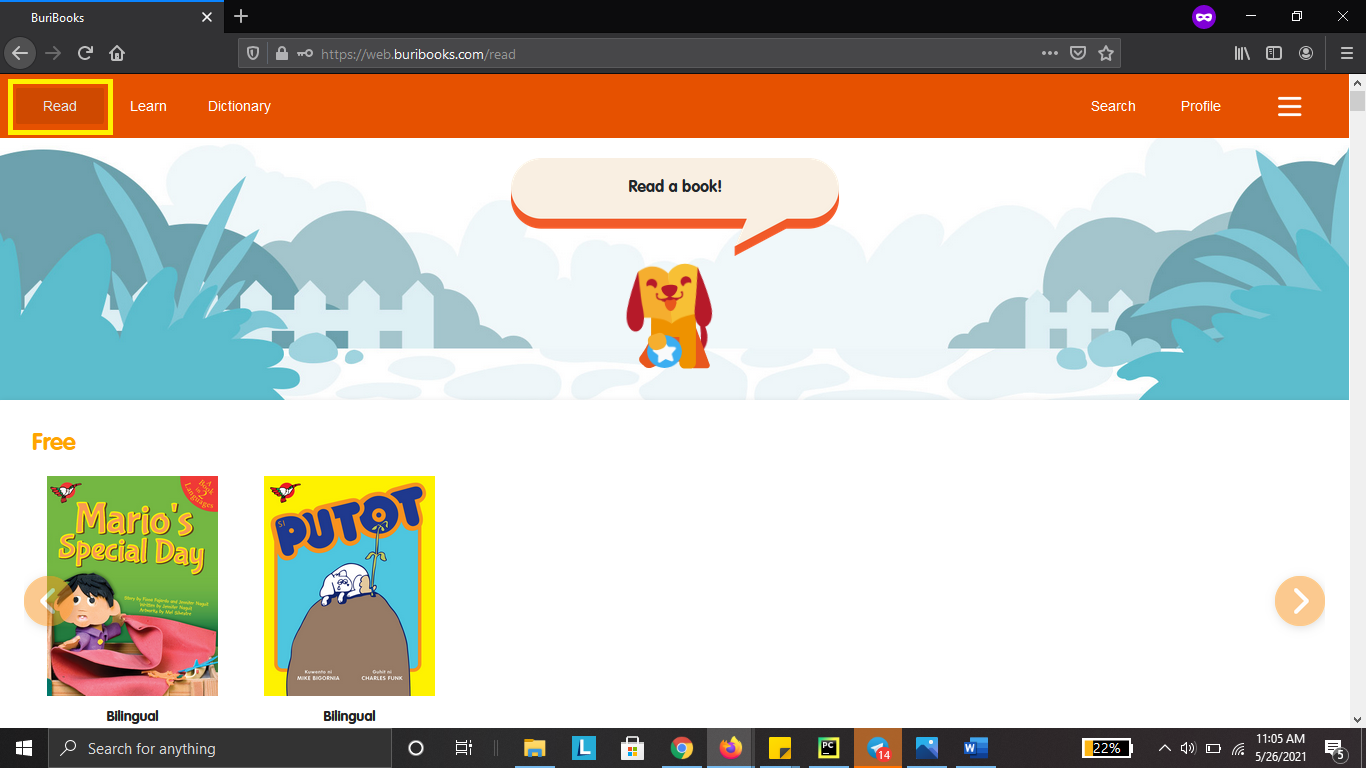Open the volume control in the tray

click(1188, 748)
